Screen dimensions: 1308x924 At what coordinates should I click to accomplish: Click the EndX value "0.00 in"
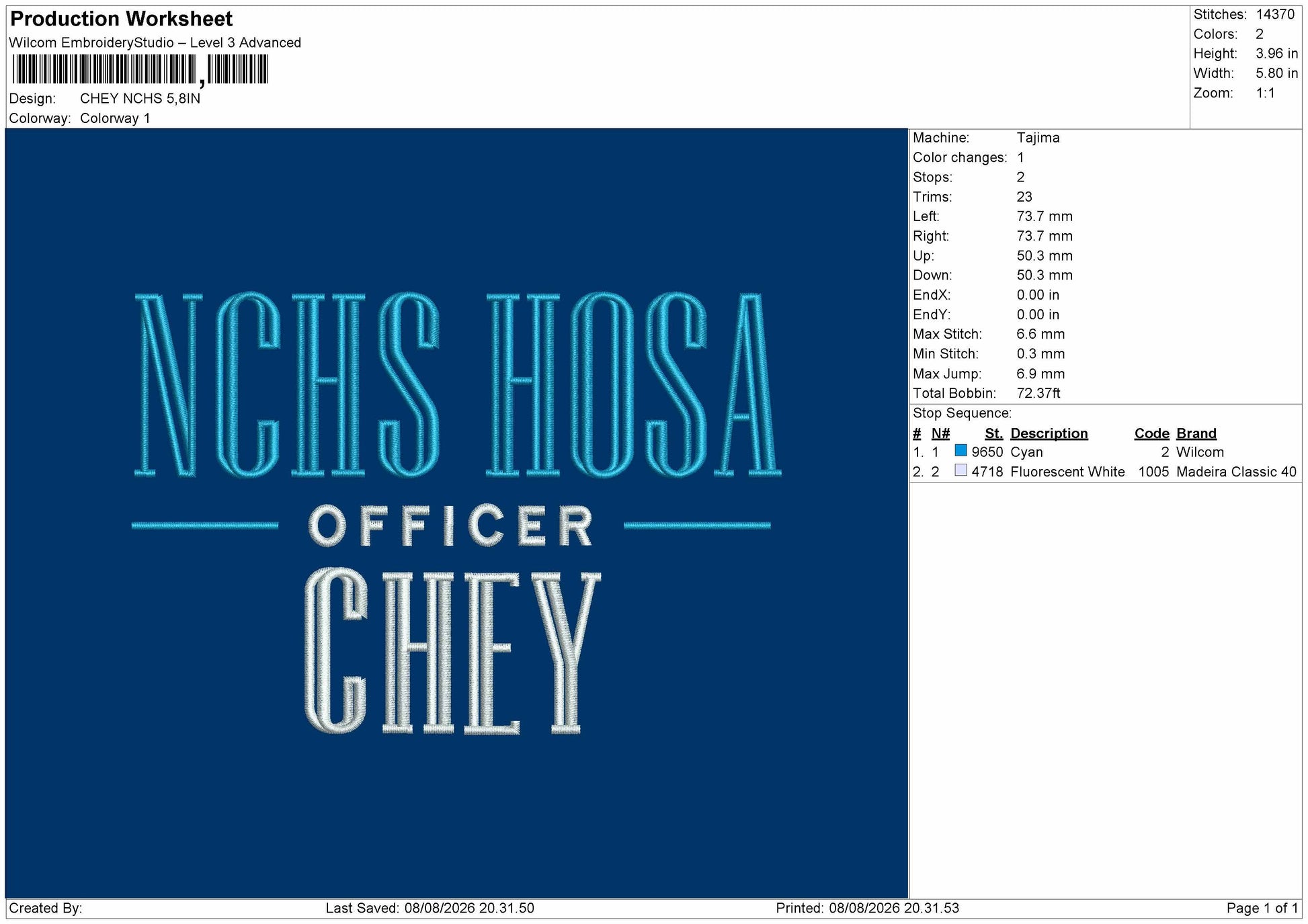[1038, 294]
